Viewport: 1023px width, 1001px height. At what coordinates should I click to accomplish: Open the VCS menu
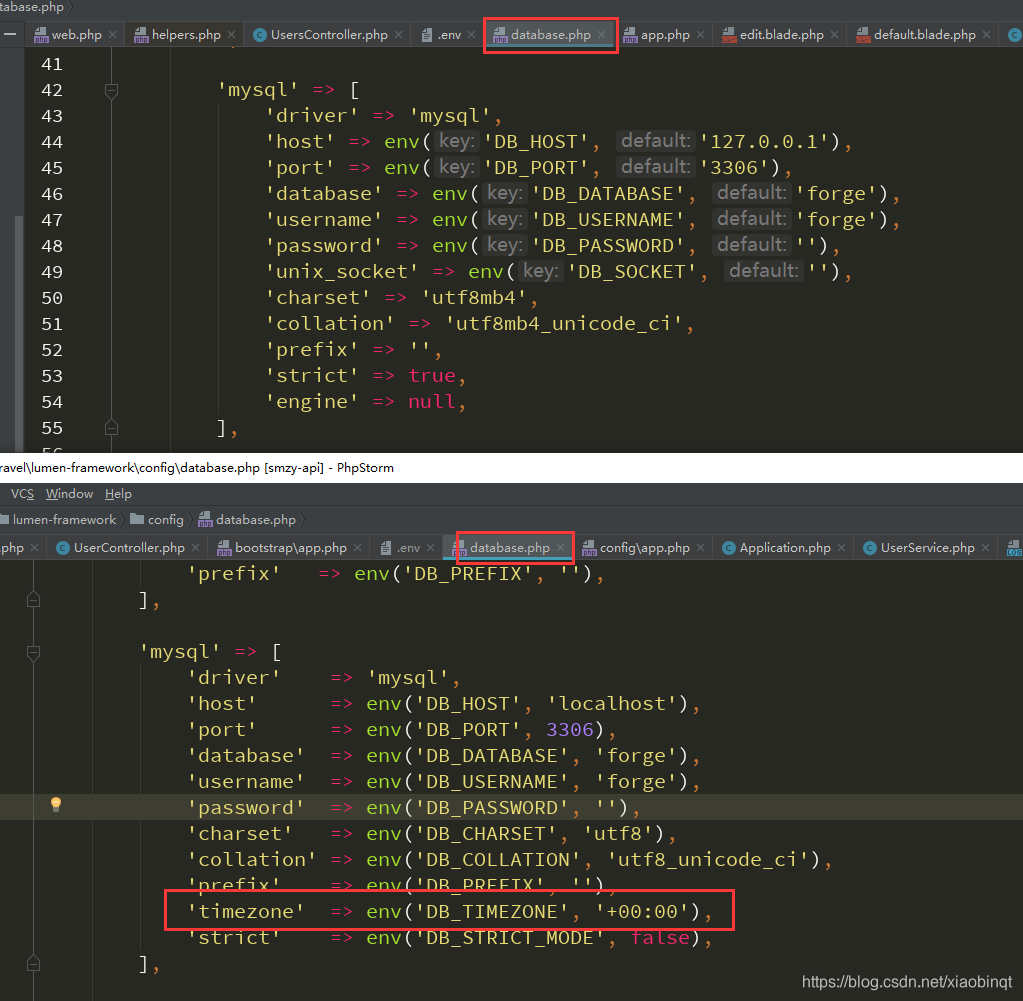(x=22, y=494)
